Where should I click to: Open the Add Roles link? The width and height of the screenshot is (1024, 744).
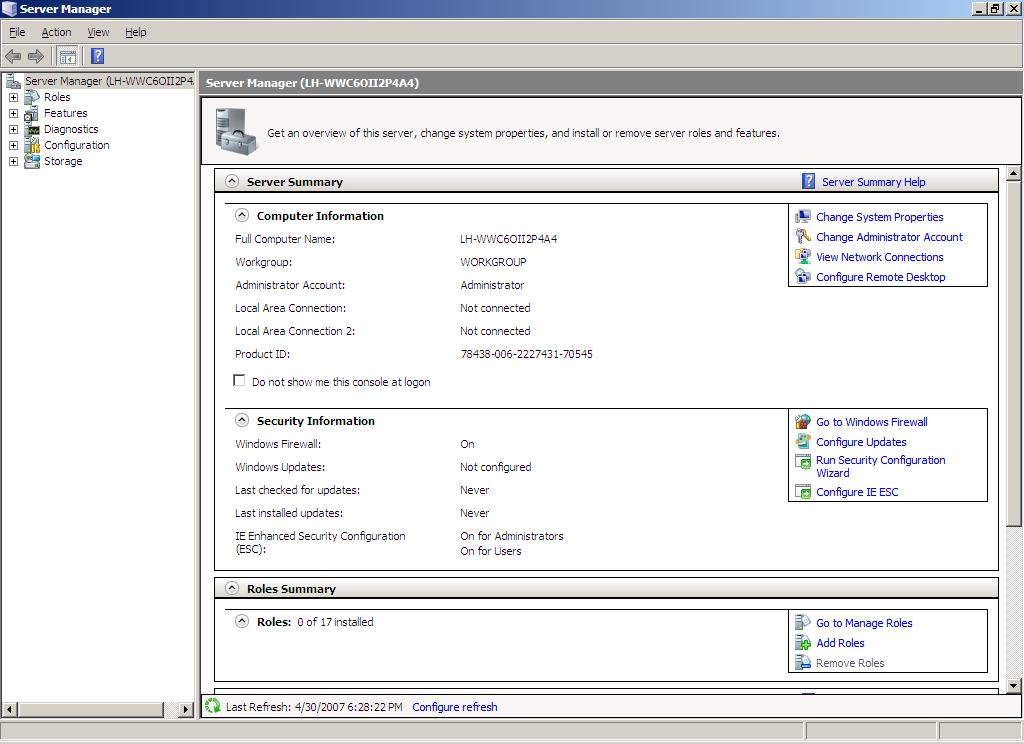pos(840,643)
